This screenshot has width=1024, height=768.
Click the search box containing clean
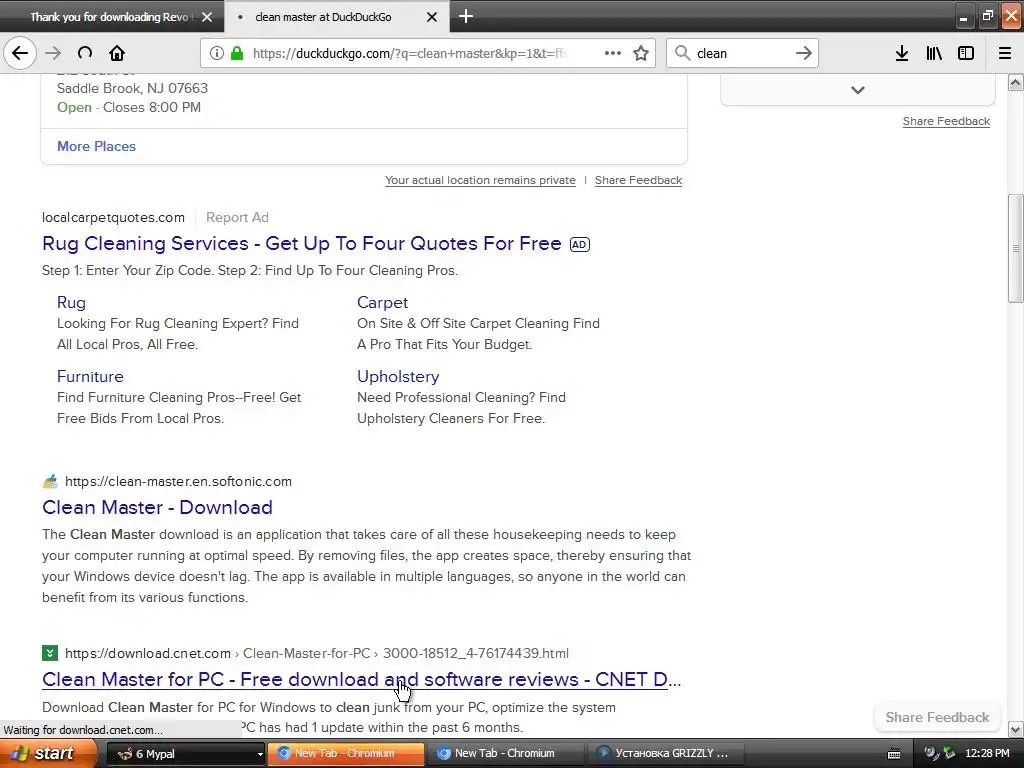coord(742,53)
